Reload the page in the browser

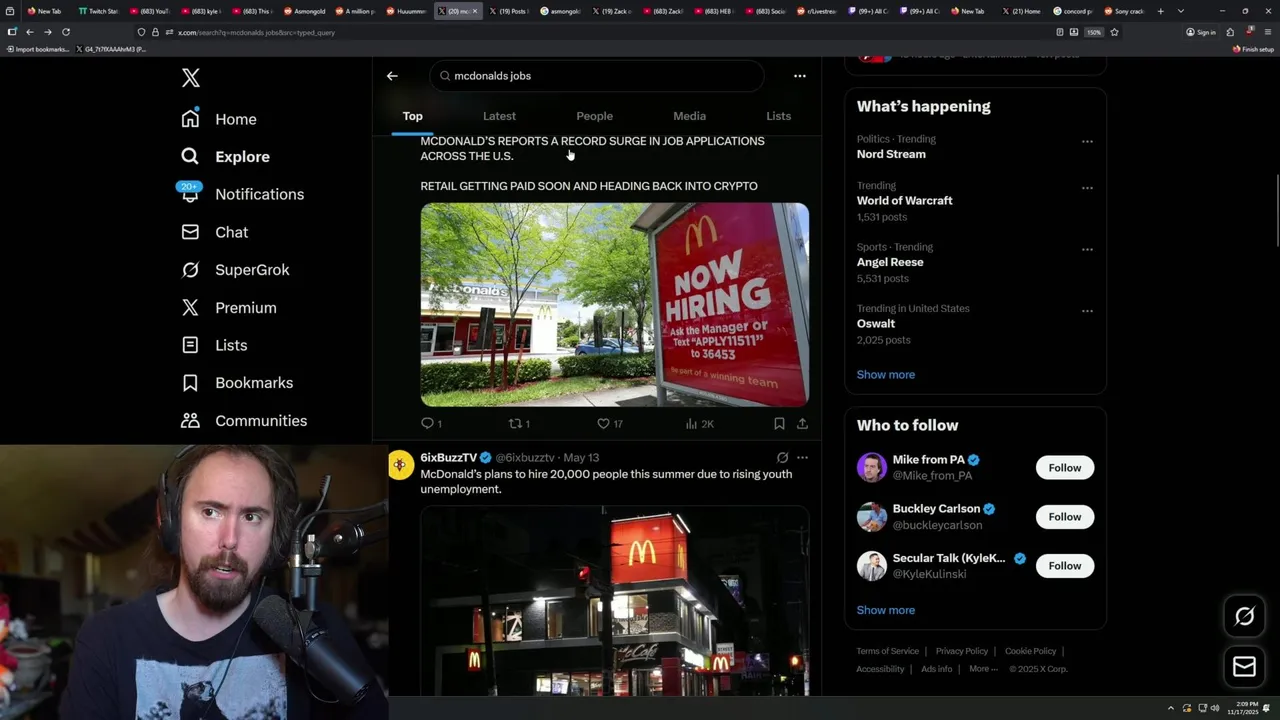click(66, 32)
